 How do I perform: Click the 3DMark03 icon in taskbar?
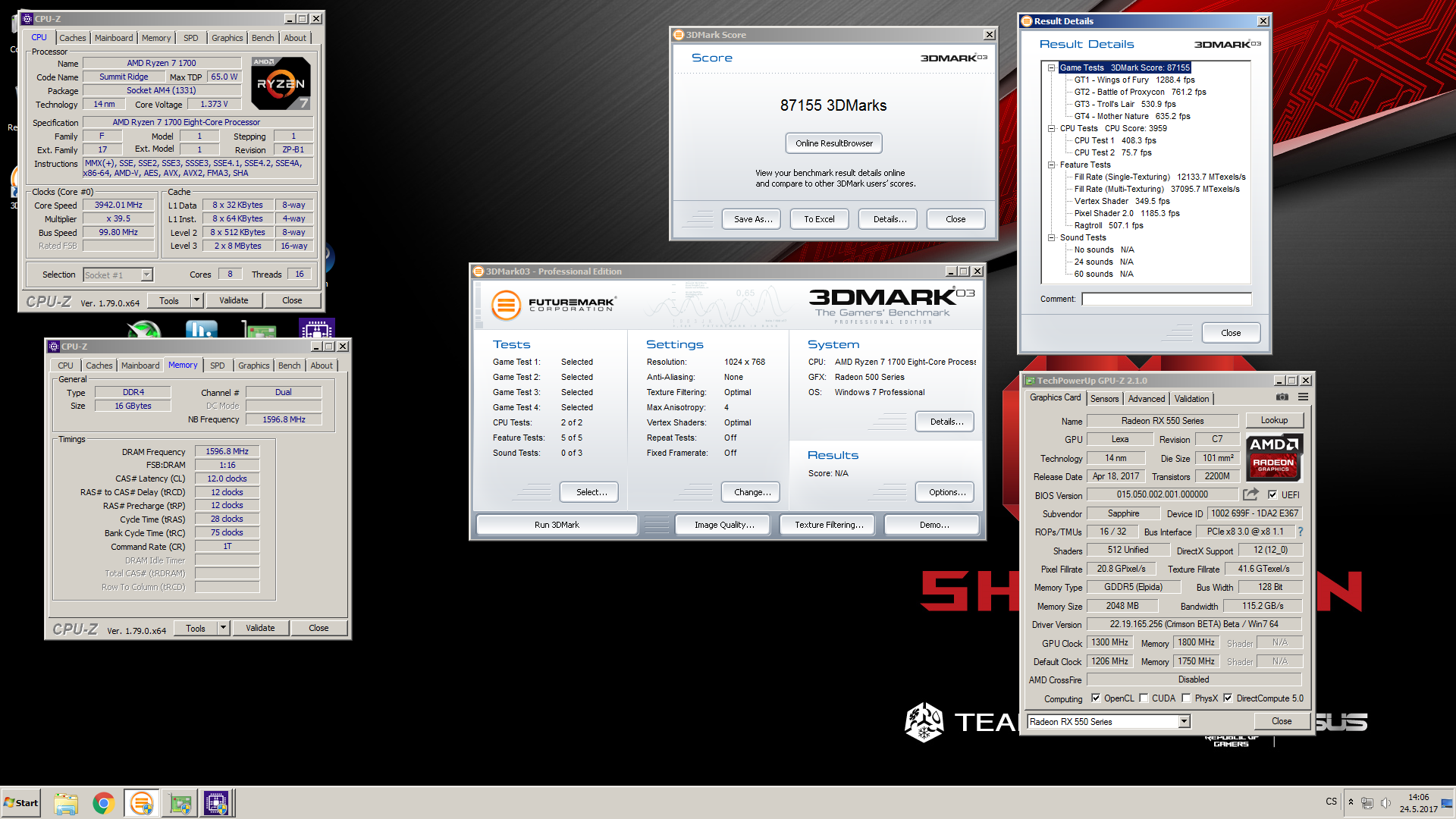point(141,803)
